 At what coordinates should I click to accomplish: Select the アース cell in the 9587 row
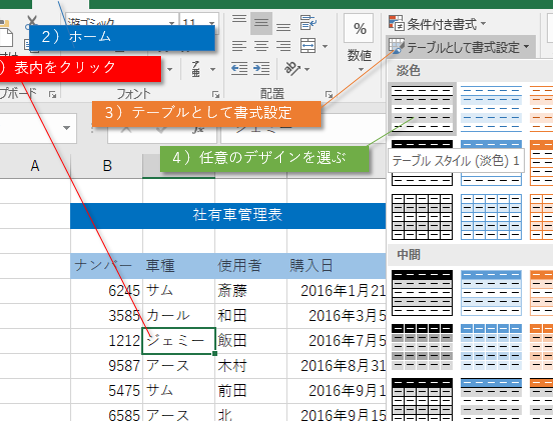point(179,366)
